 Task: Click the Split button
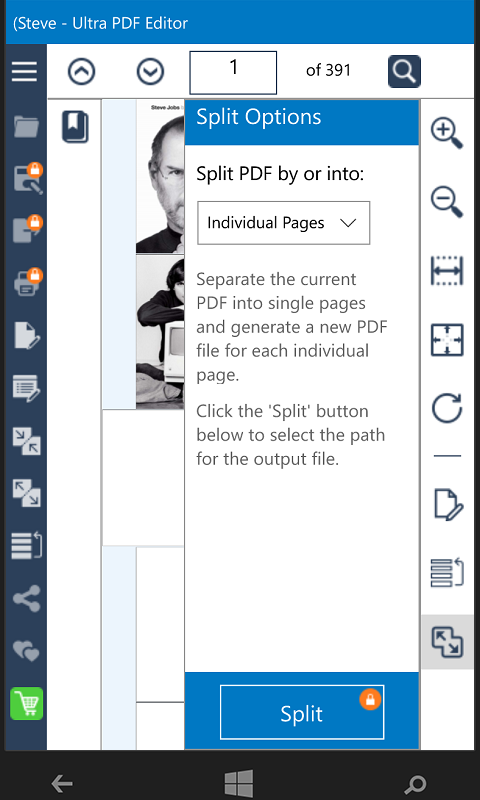pyautogui.click(x=302, y=712)
